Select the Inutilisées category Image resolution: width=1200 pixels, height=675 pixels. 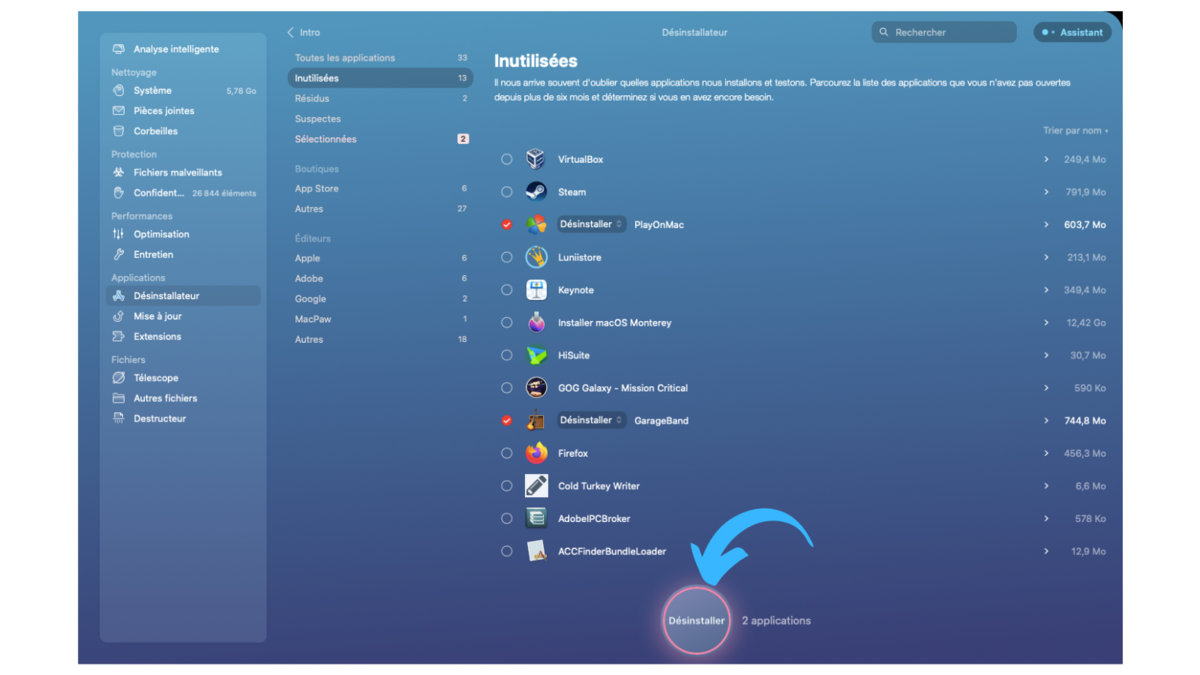[380, 78]
